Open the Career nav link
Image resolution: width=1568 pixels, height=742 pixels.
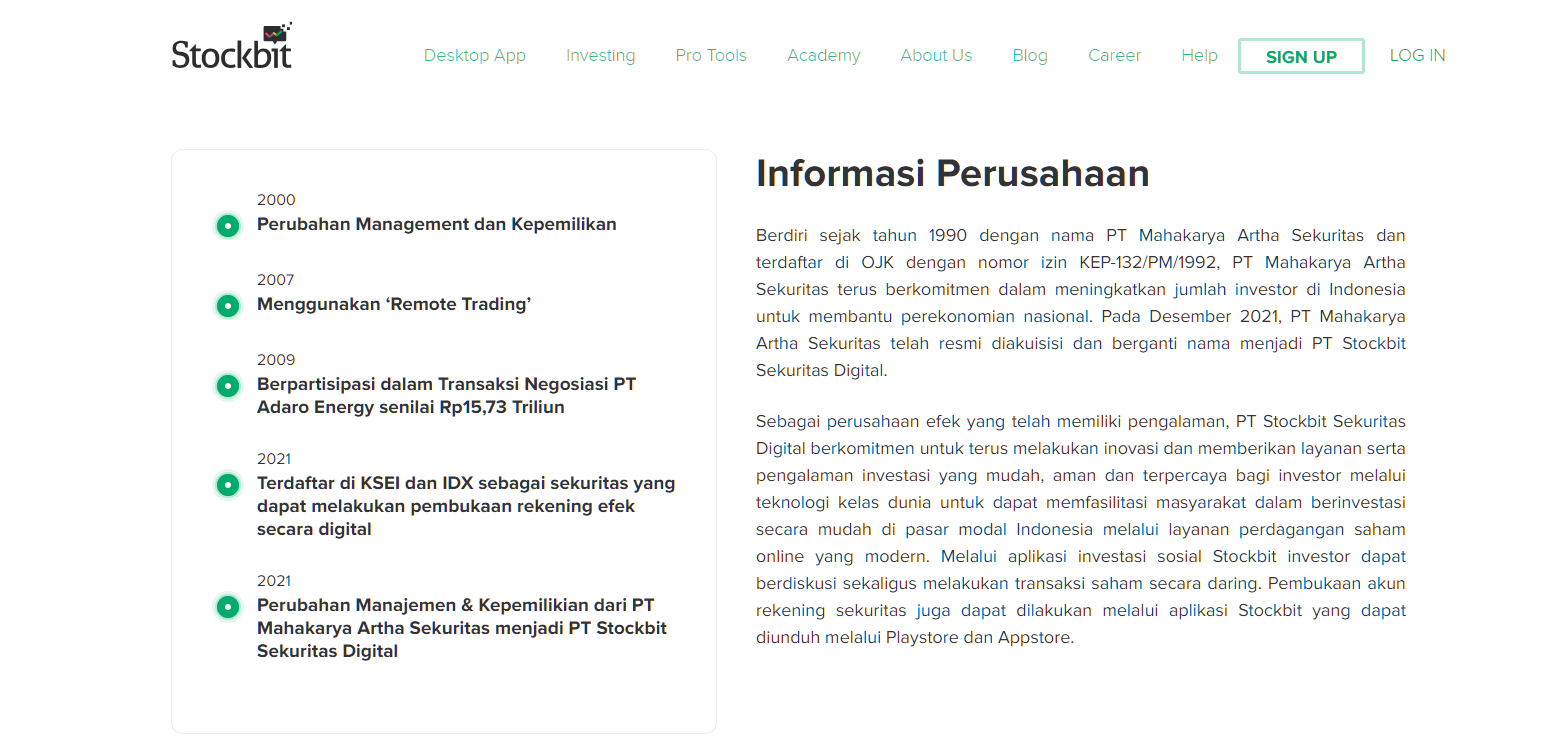pos(1115,56)
